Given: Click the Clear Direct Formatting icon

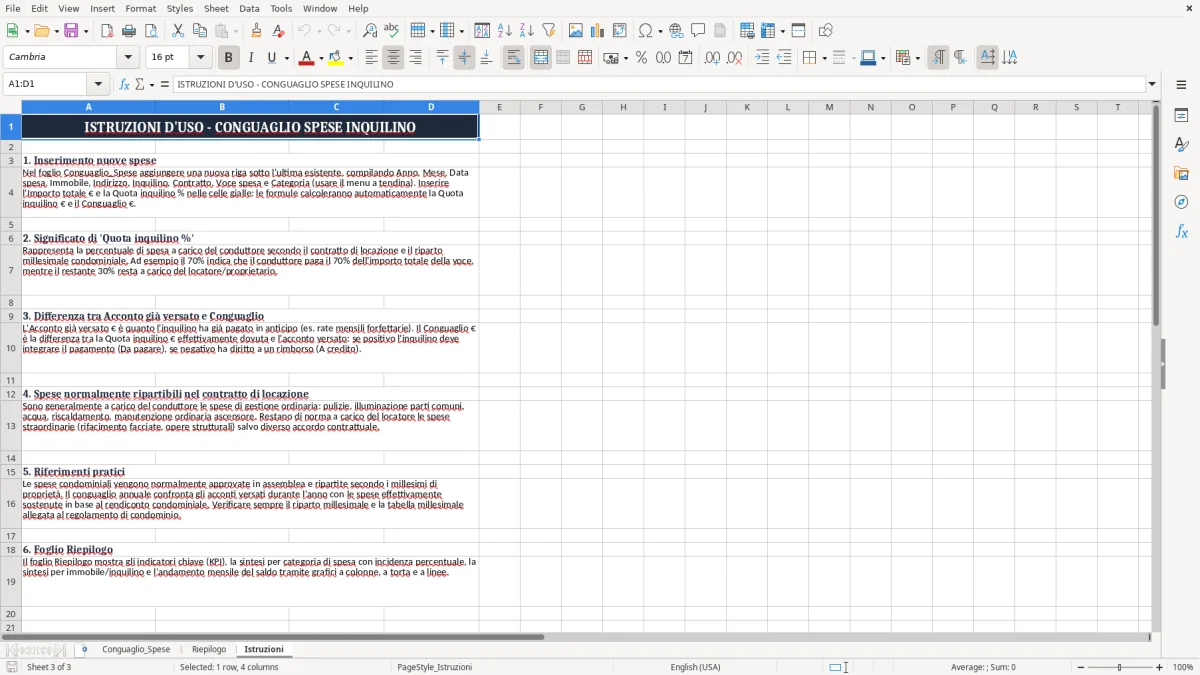Looking at the screenshot, I should click(278, 31).
